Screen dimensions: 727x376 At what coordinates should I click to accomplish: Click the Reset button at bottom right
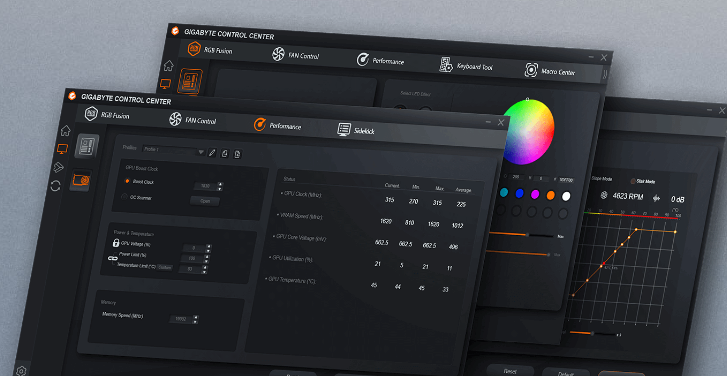pyautogui.click(x=509, y=371)
